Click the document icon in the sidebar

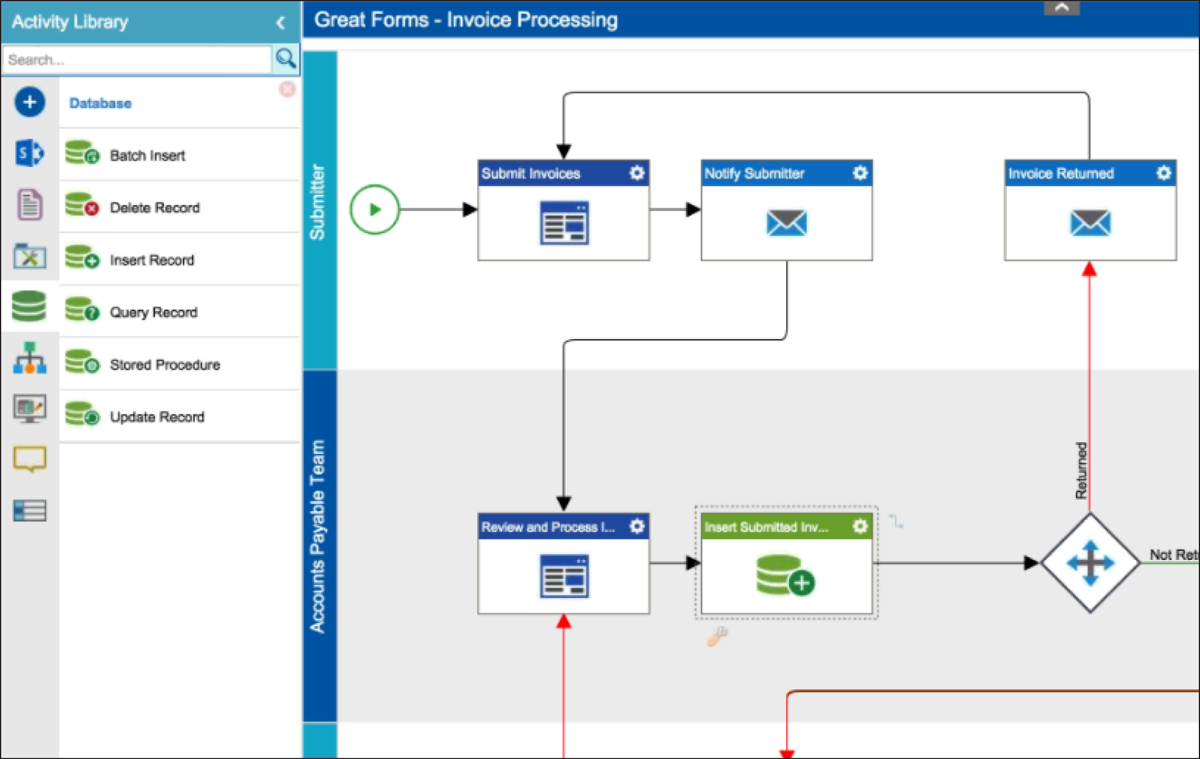click(29, 204)
